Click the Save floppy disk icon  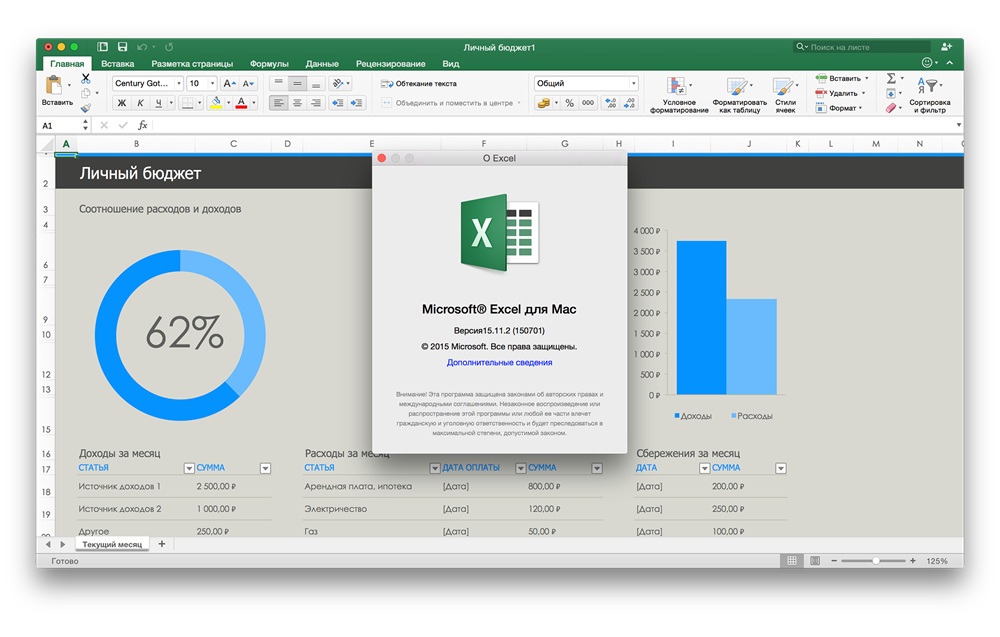[x=122, y=47]
